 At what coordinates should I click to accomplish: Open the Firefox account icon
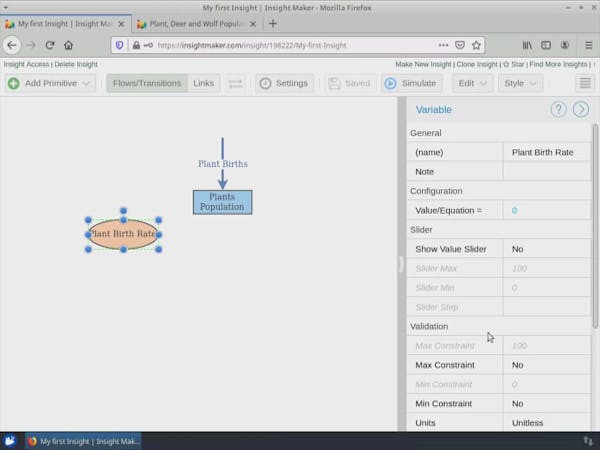pyautogui.click(x=565, y=45)
